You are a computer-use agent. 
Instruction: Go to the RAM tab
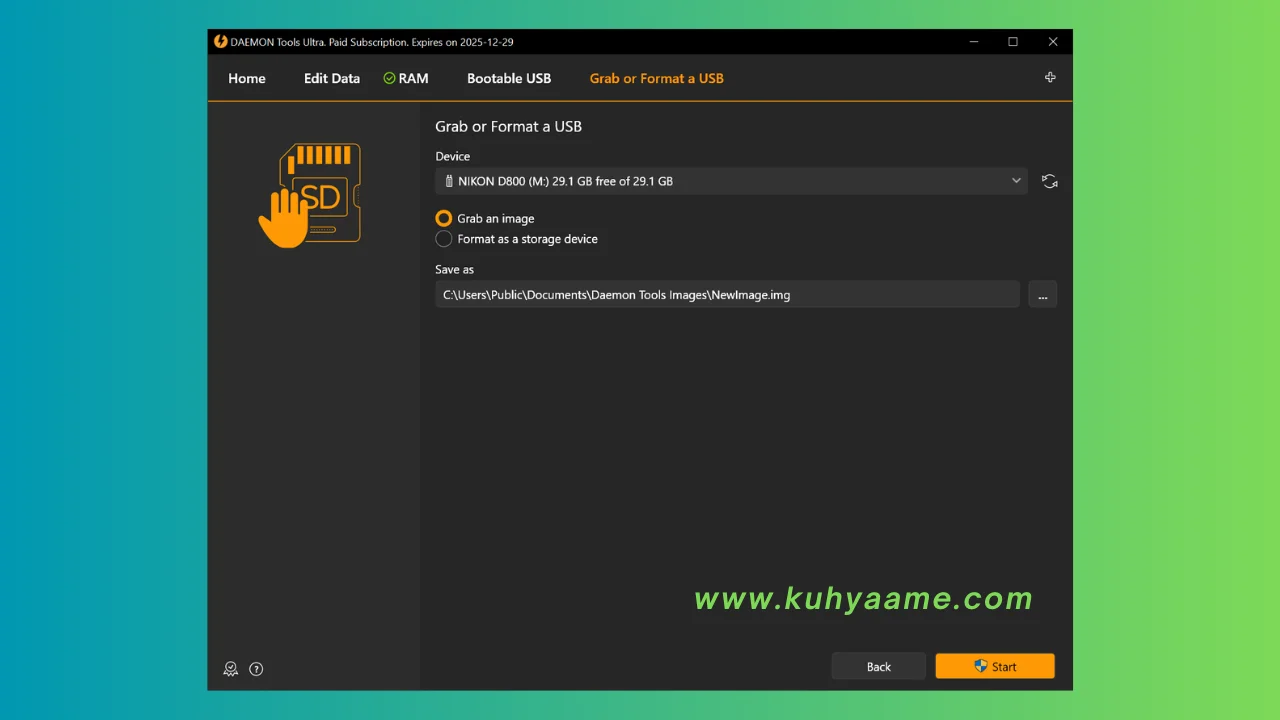(406, 78)
